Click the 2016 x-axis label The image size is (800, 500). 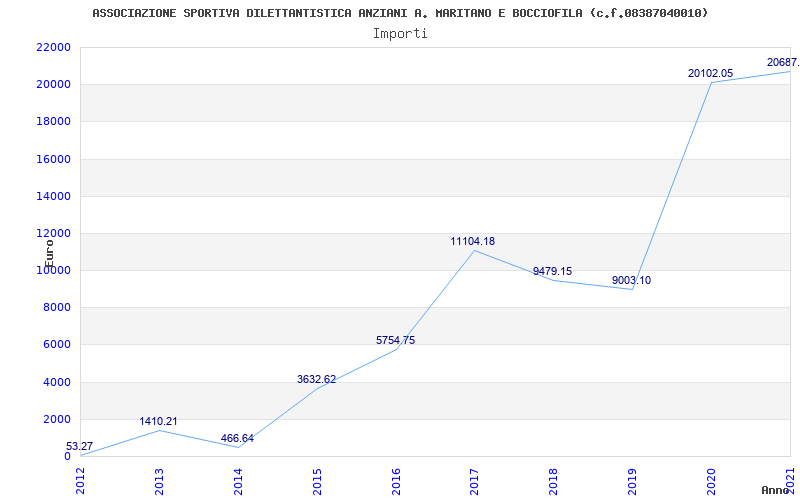click(x=395, y=481)
